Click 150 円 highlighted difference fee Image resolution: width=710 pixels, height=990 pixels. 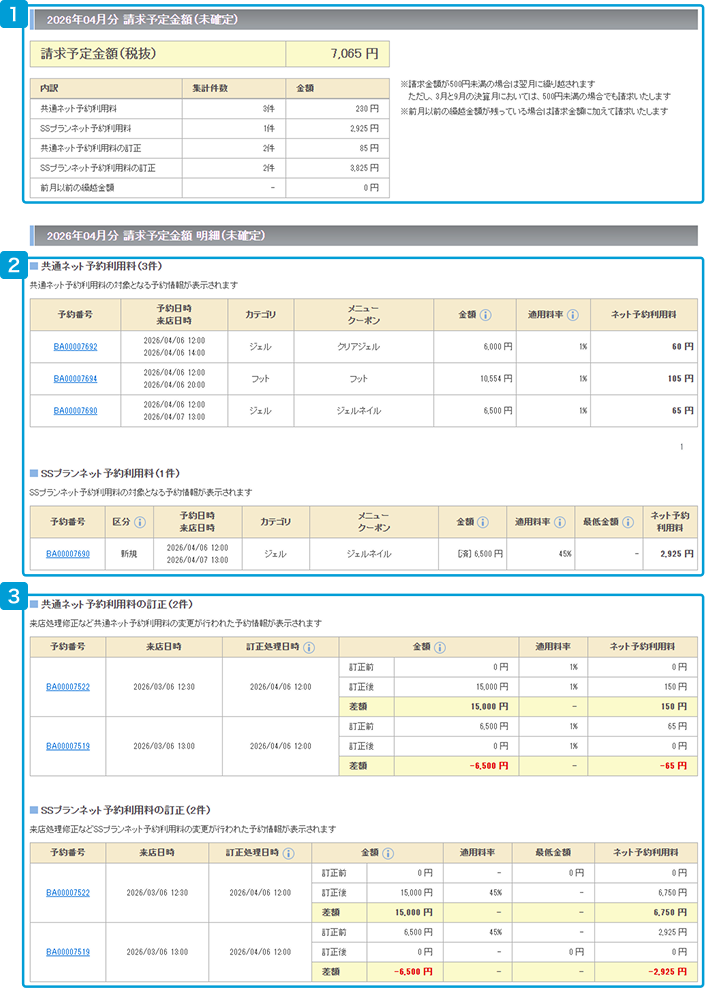(675, 707)
